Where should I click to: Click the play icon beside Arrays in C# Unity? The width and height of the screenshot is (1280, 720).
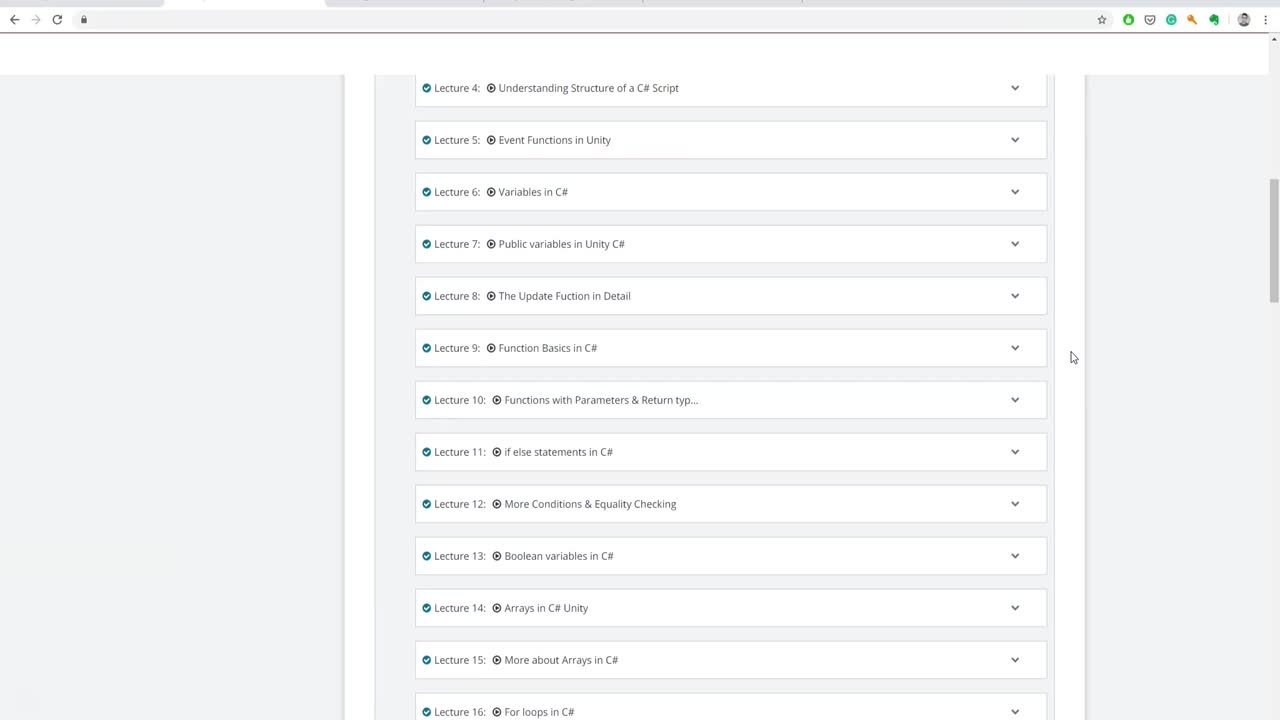point(497,608)
